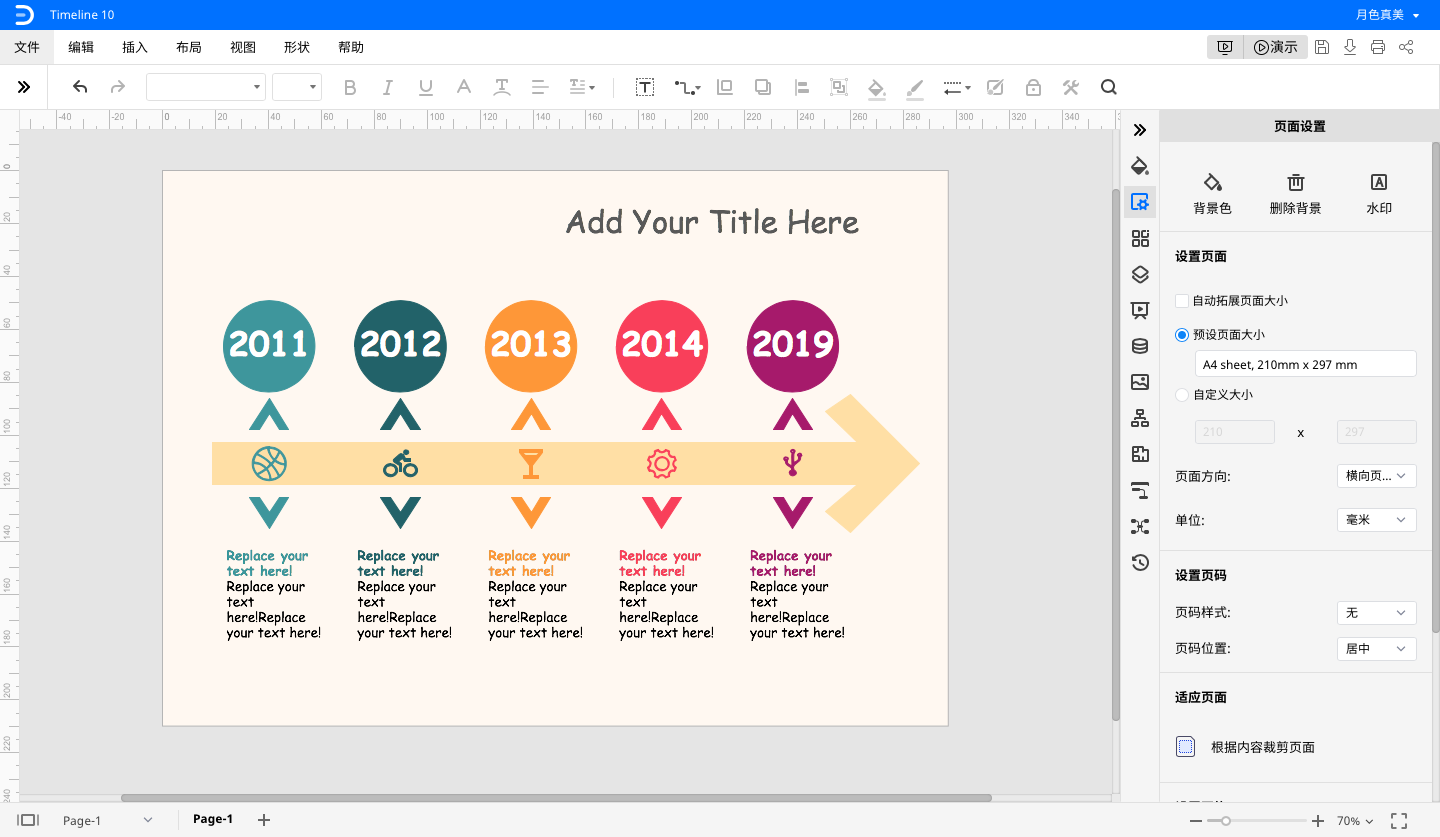Select 自定义大小 radio button

point(1182,395)
